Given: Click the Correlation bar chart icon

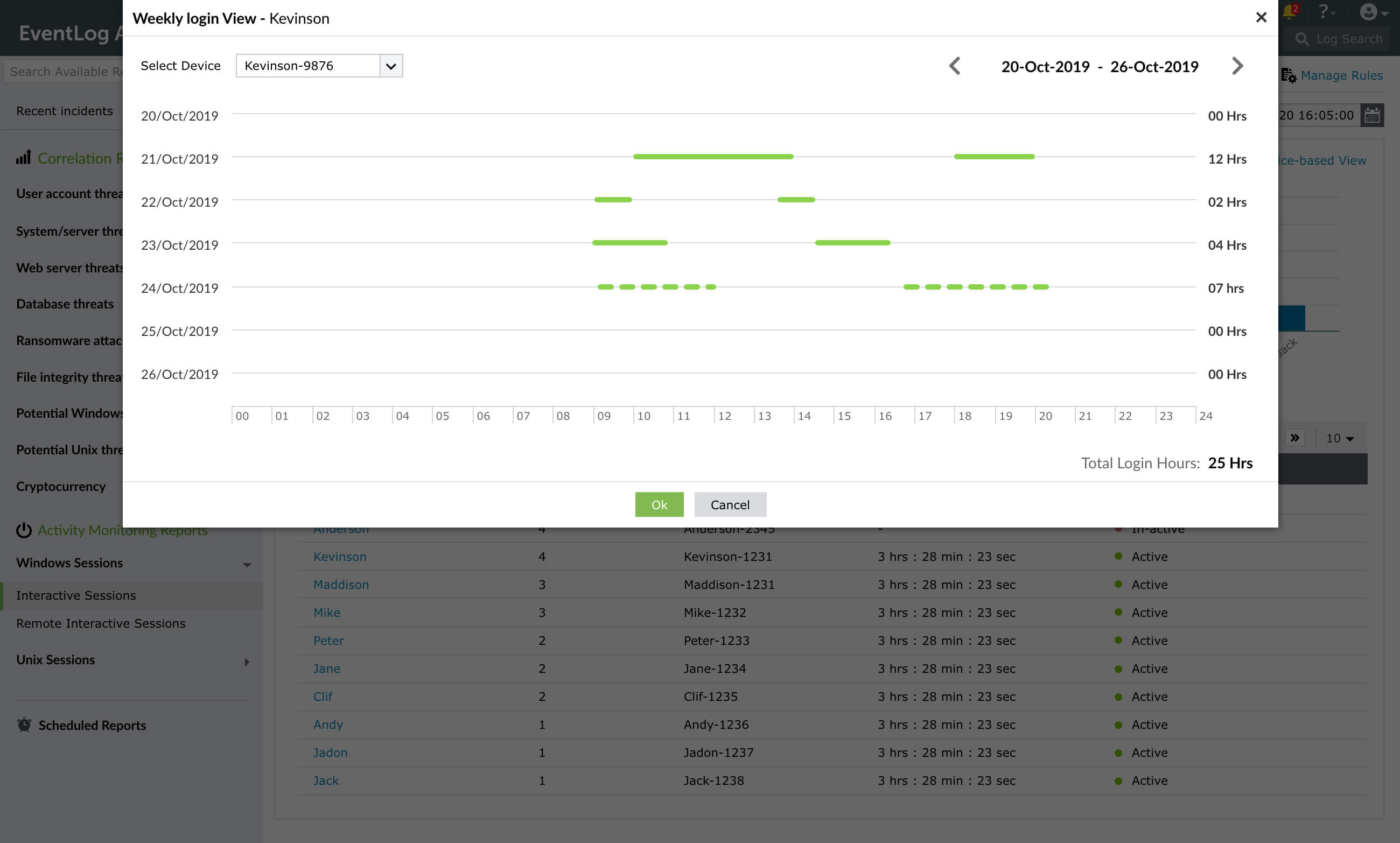Looking at the screenshot, I should point(23,158).
